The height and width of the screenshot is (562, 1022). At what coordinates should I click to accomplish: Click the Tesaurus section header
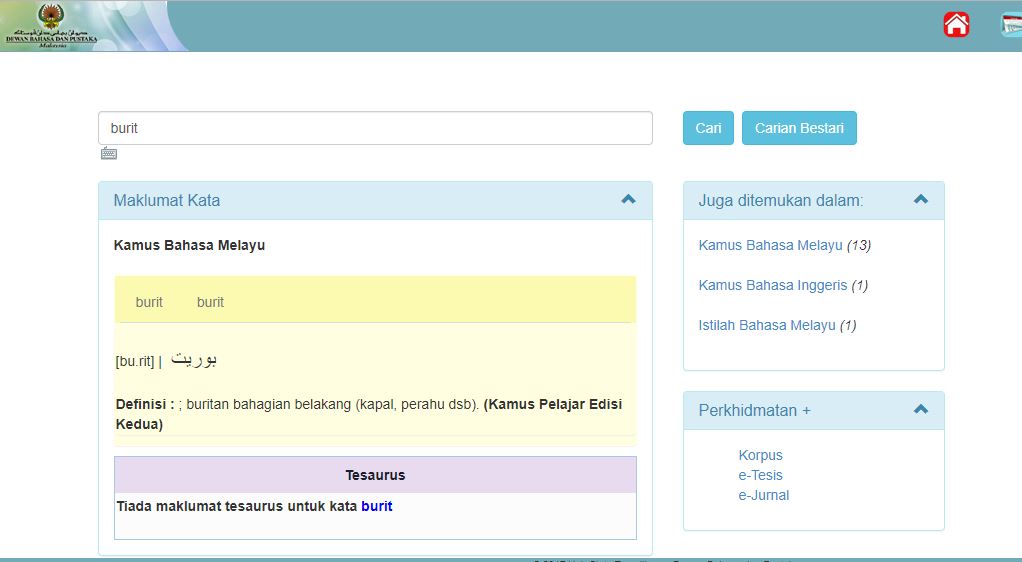click(x=375, y=475)
